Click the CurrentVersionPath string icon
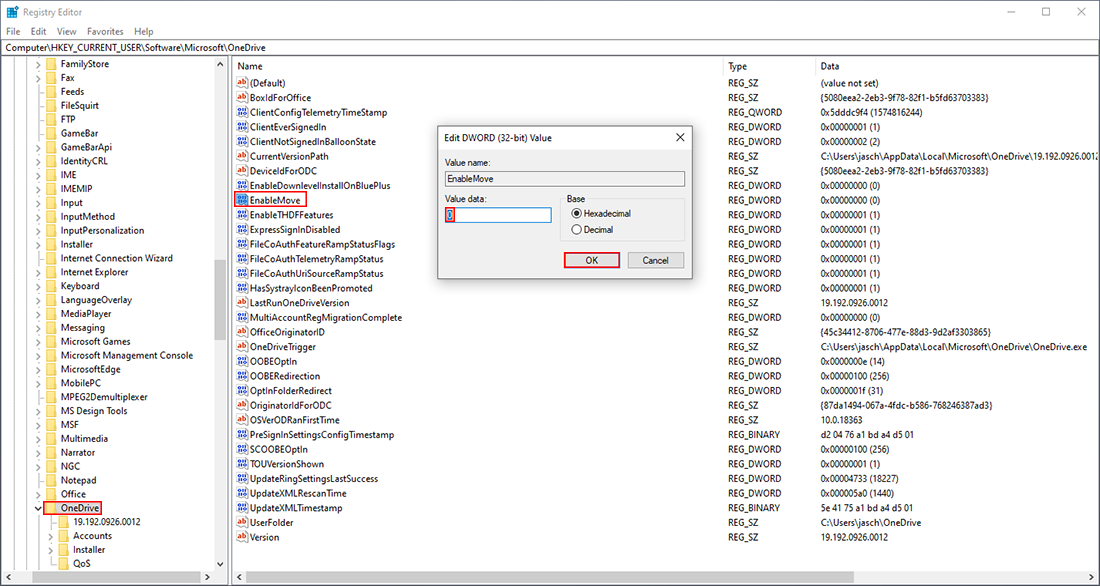 243,156
